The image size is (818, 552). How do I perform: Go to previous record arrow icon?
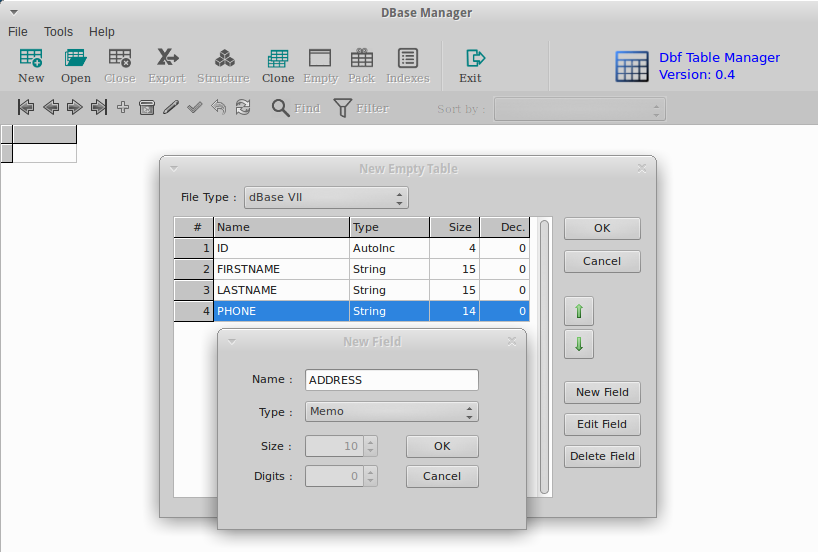pyautogui.click(x=51, y=107)
